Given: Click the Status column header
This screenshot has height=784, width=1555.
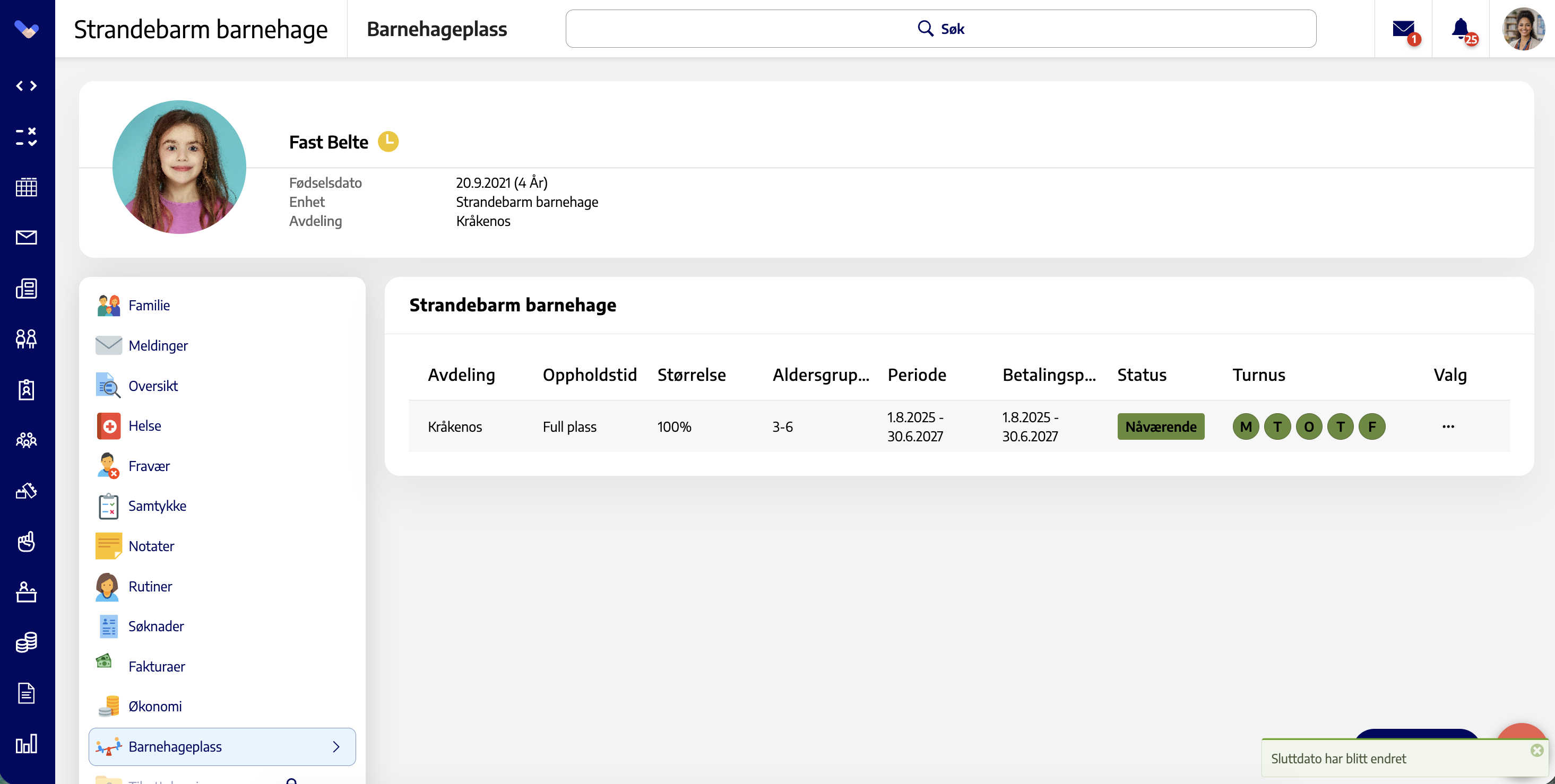Looking at the screenshot, I should click(1142, 375).
